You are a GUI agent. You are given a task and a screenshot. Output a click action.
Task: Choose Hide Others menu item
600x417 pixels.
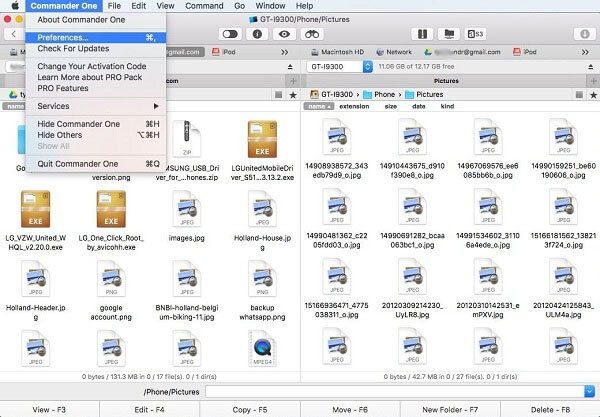(96, 135)
